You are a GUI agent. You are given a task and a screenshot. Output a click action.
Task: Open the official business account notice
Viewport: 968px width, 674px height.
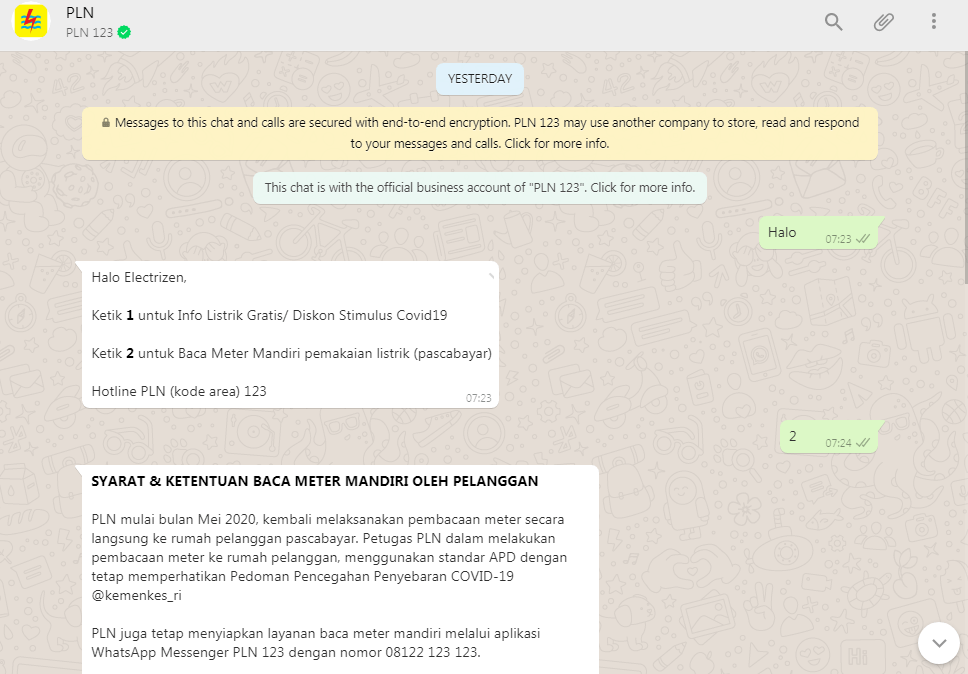[x=480, y=187]
